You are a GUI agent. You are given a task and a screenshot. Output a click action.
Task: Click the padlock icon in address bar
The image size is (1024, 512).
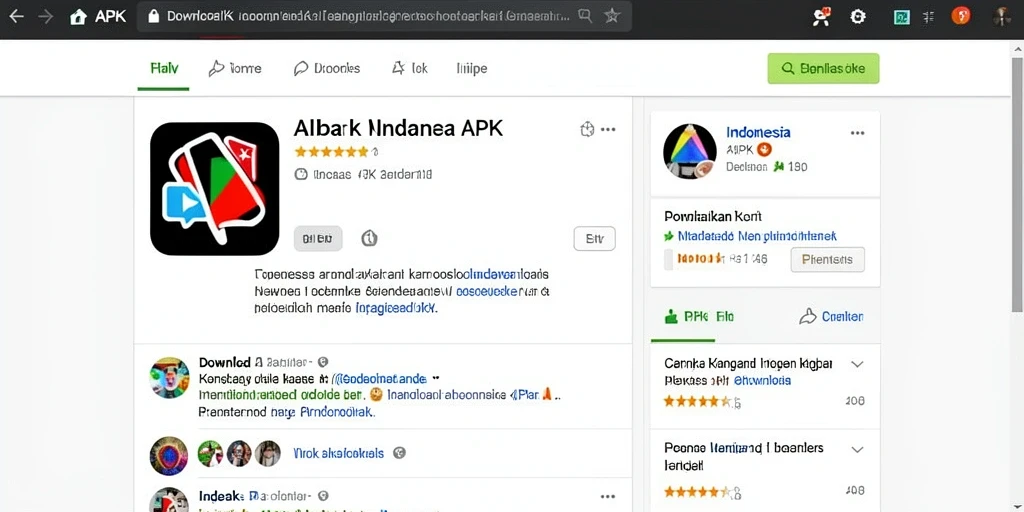pyautogui.click(x=153, y=17)
